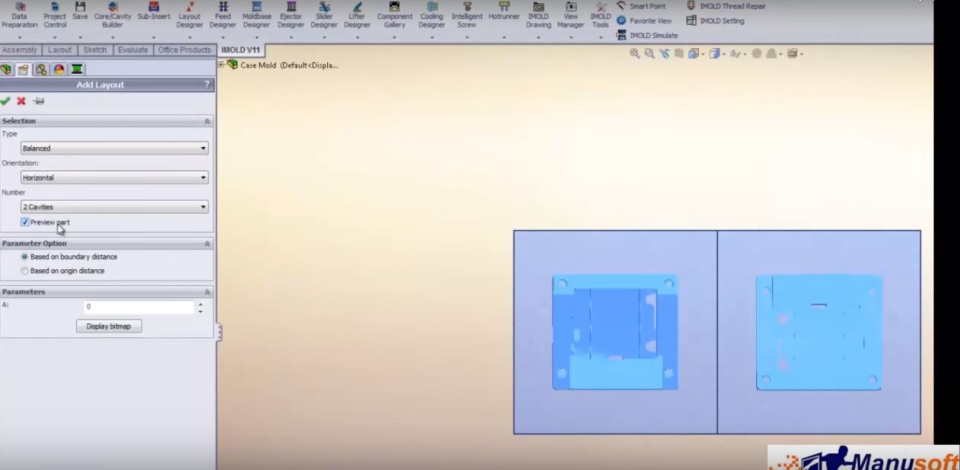Open the fifth green-and-black manager tab
960x470 pixels.
[x=77, y=69]
